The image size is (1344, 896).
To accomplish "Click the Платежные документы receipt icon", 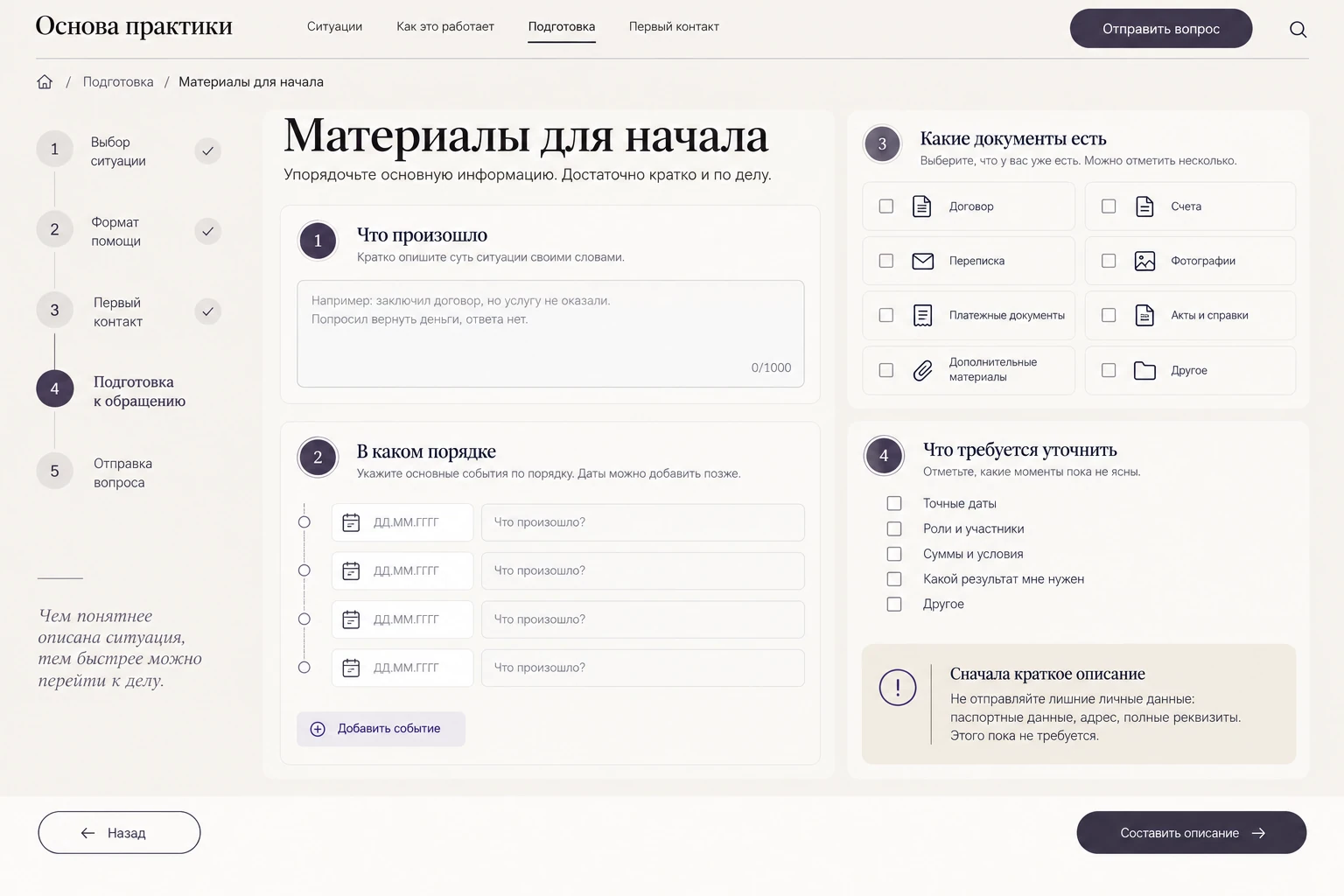I will tap(922, 315).
